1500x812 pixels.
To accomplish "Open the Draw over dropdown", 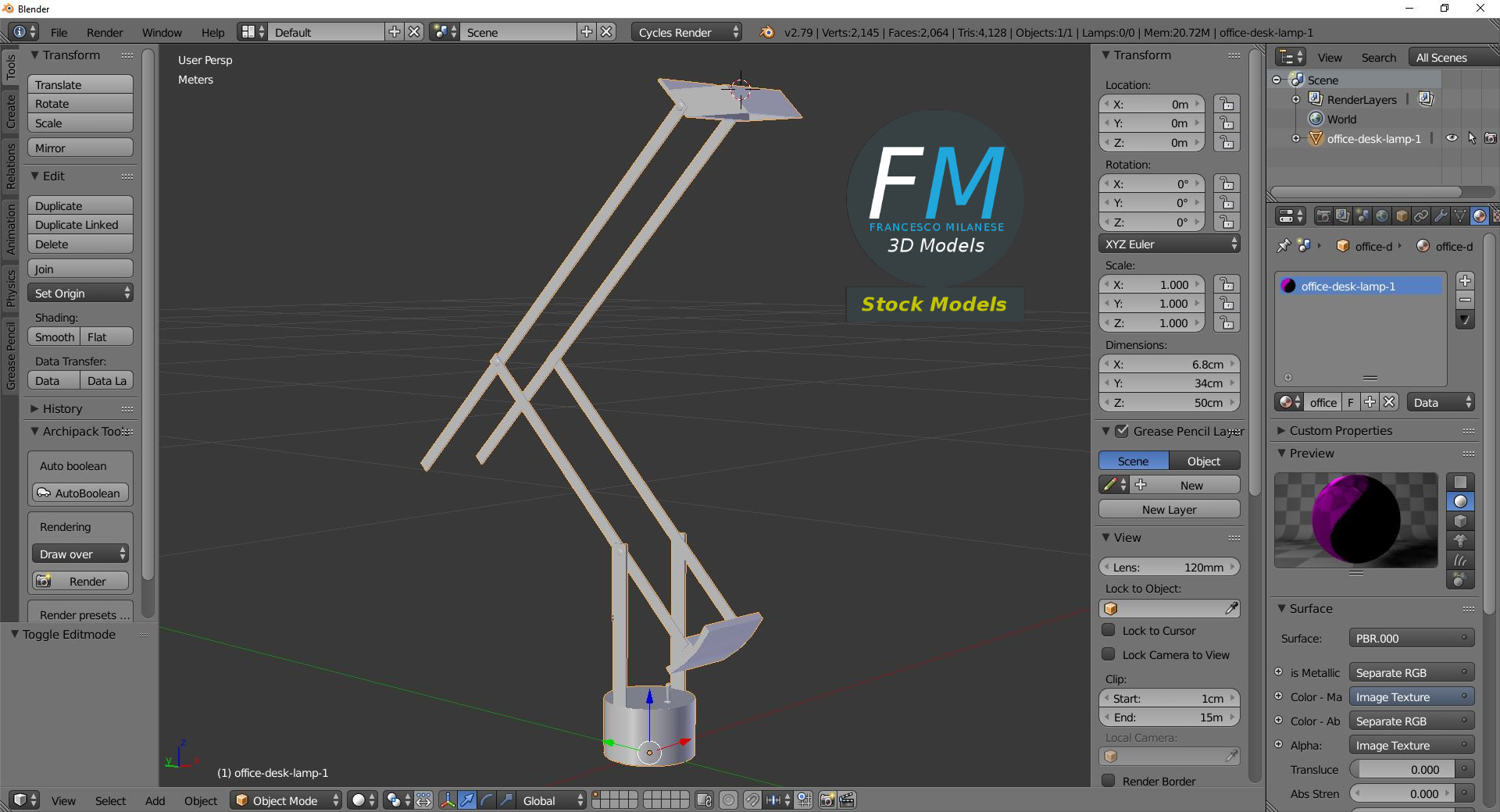I will 80,554.
